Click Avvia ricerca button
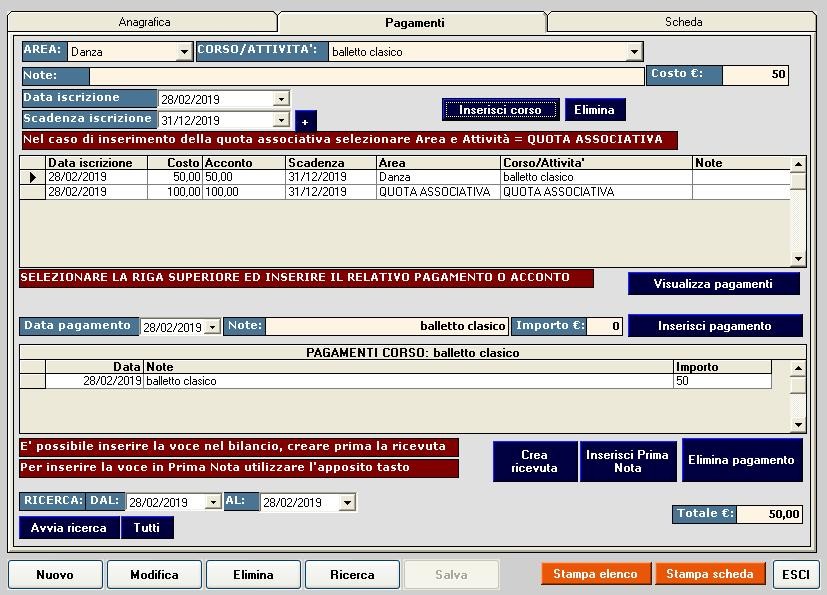This screenshot has width=827, height=595. [69, 527]
